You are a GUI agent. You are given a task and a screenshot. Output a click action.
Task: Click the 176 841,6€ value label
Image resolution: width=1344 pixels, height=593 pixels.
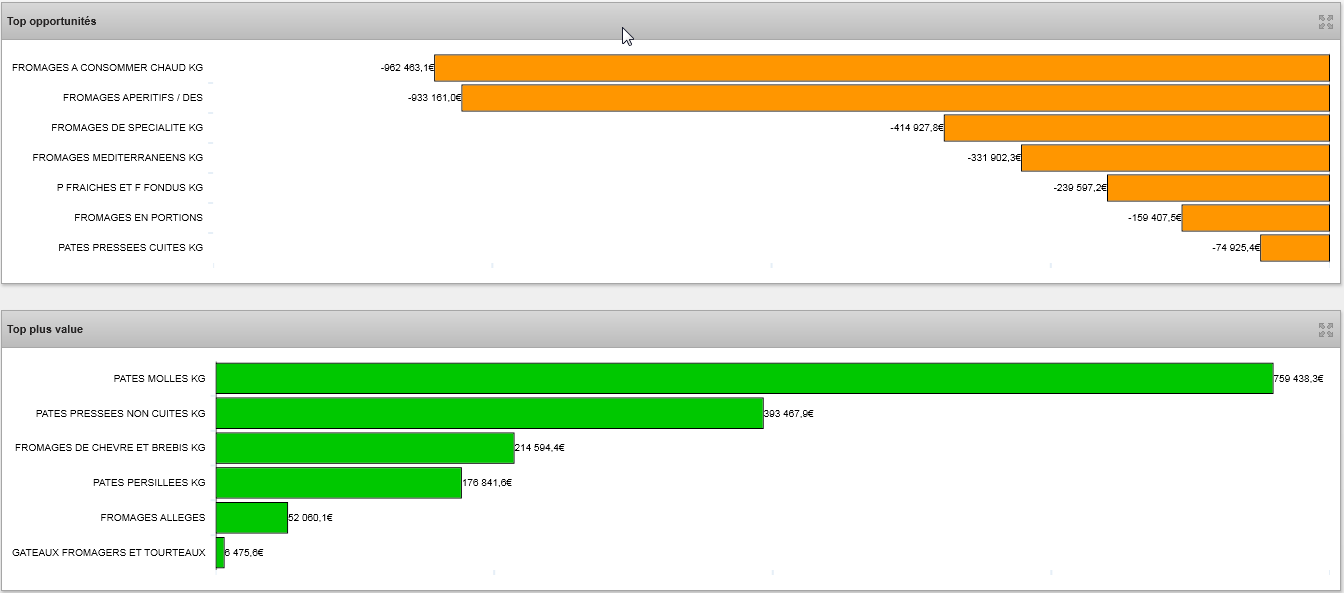[x=487, y=483]
